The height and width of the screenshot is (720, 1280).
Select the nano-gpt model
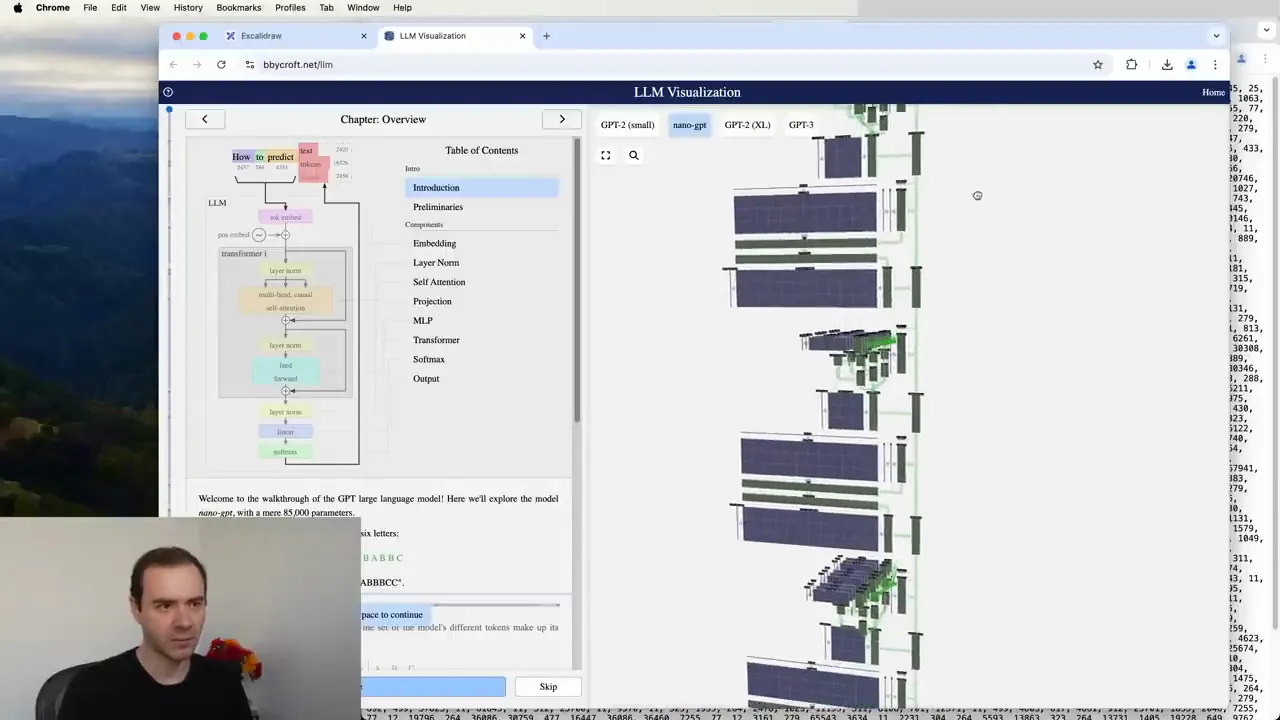689,125
